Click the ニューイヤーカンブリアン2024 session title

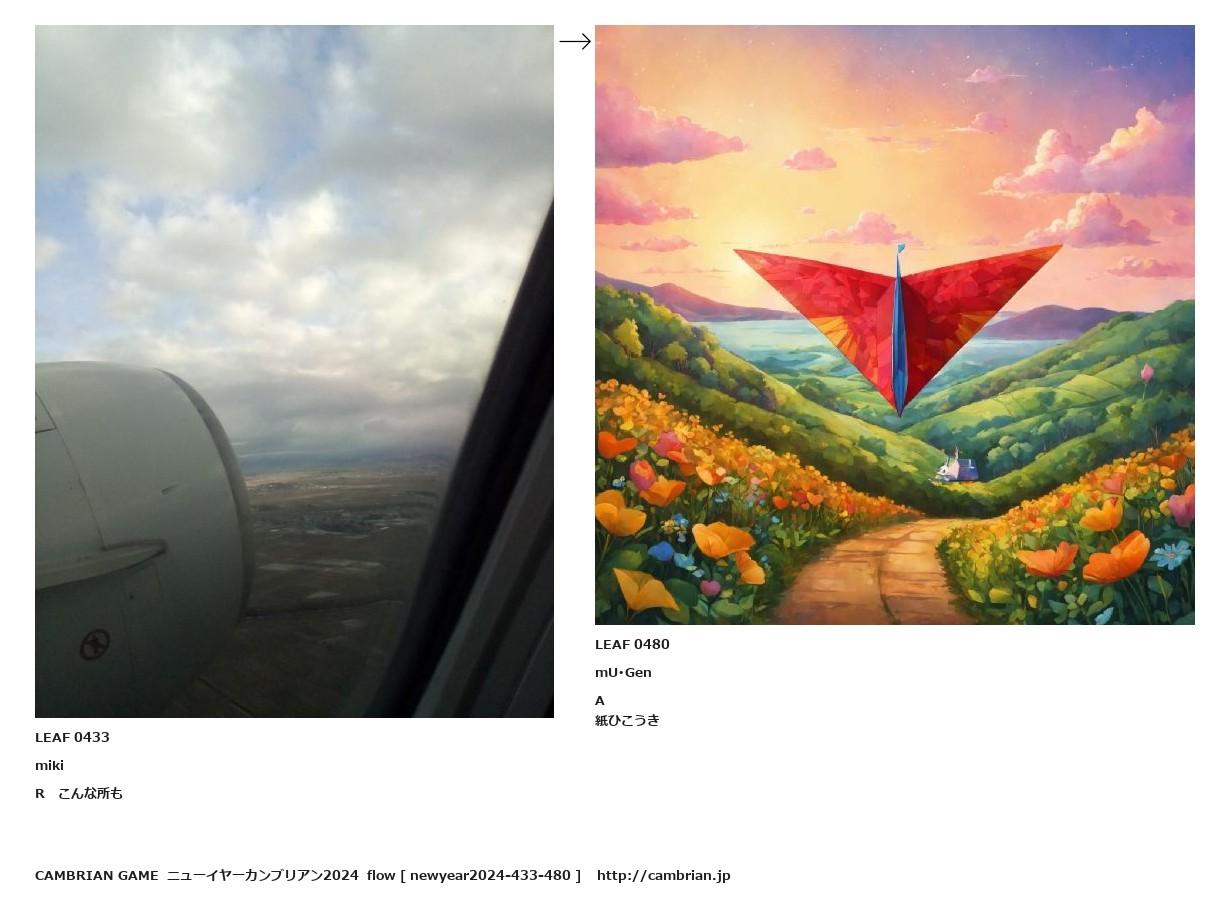262,875
